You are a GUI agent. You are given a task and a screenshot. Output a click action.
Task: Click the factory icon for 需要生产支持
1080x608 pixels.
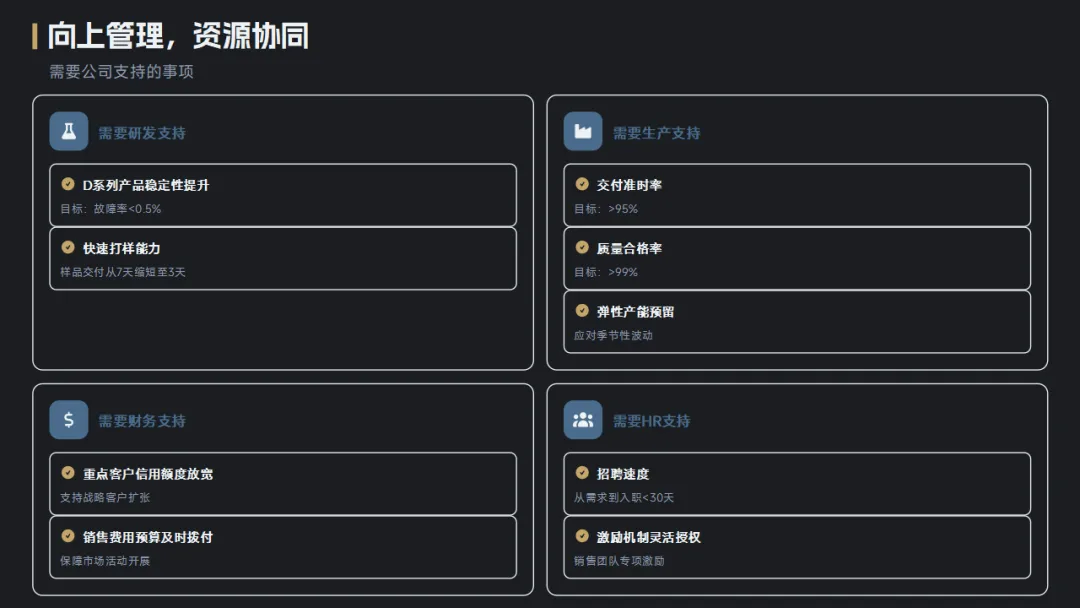coord(583,132)
